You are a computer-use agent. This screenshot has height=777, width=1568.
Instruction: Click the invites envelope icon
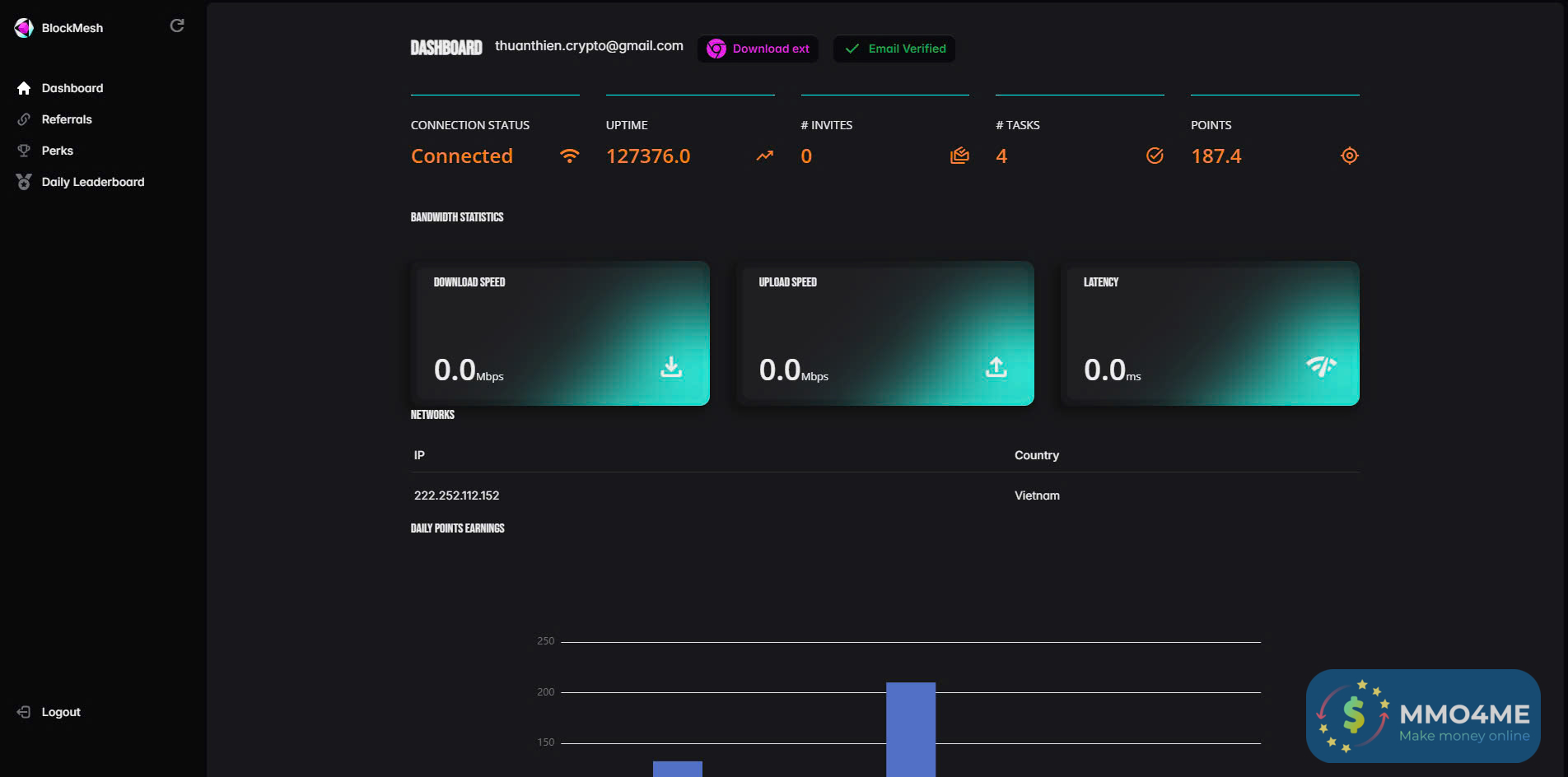coord(959,156)
